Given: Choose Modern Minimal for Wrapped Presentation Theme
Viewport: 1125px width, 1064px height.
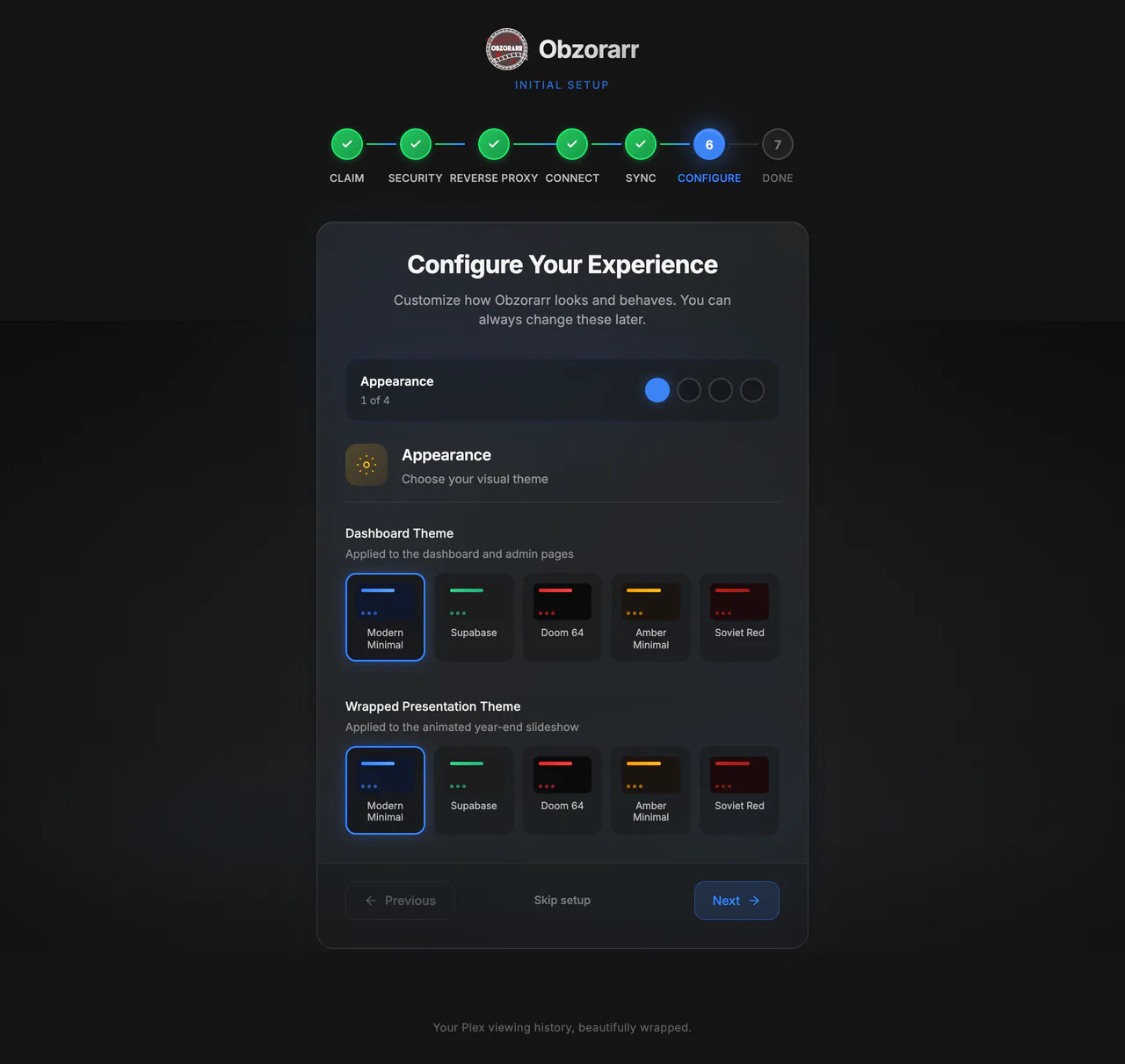Looking at the screenshot, I should pyautogui.click(x=385, y=790).
